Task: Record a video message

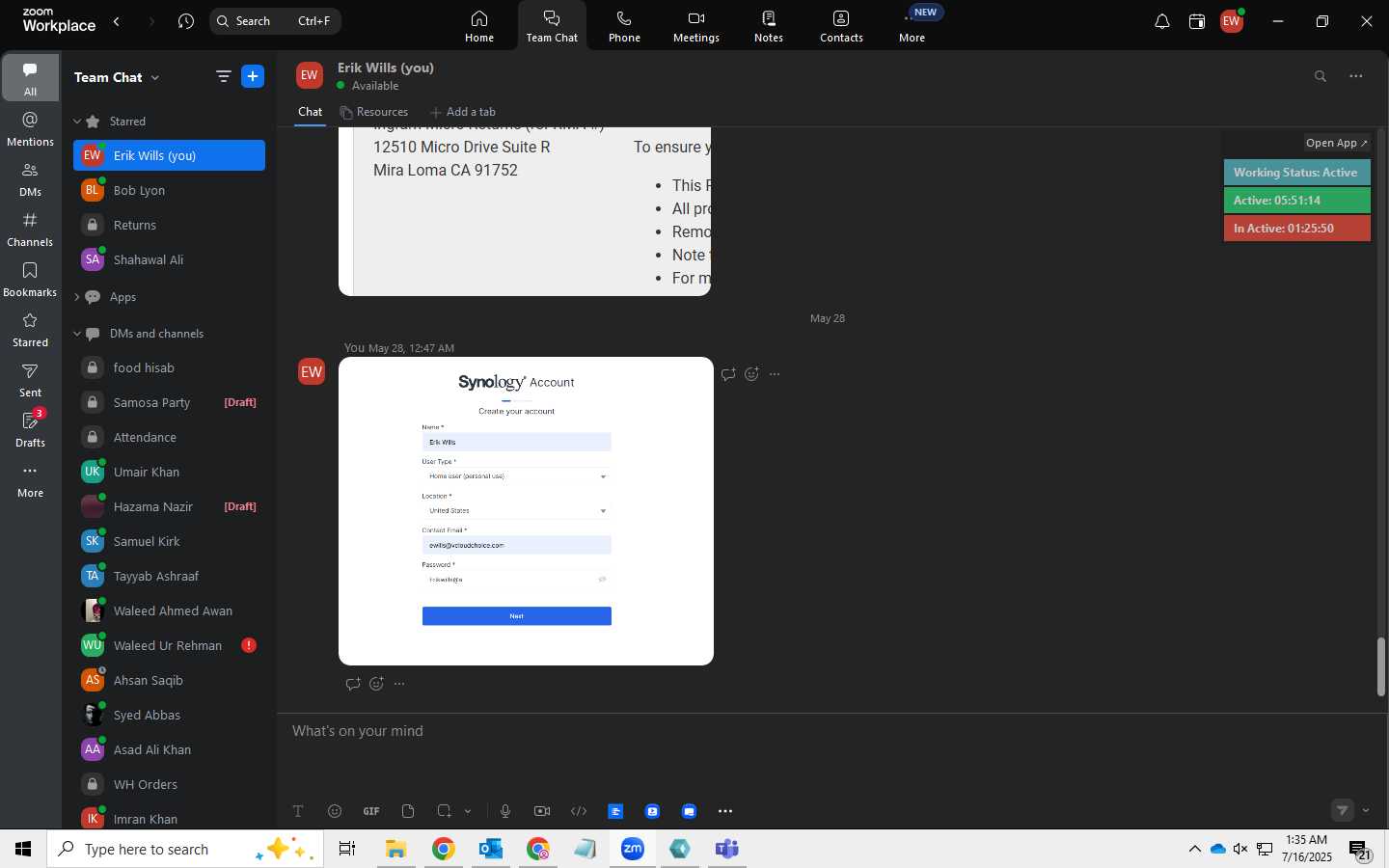Action: (542, 811)
